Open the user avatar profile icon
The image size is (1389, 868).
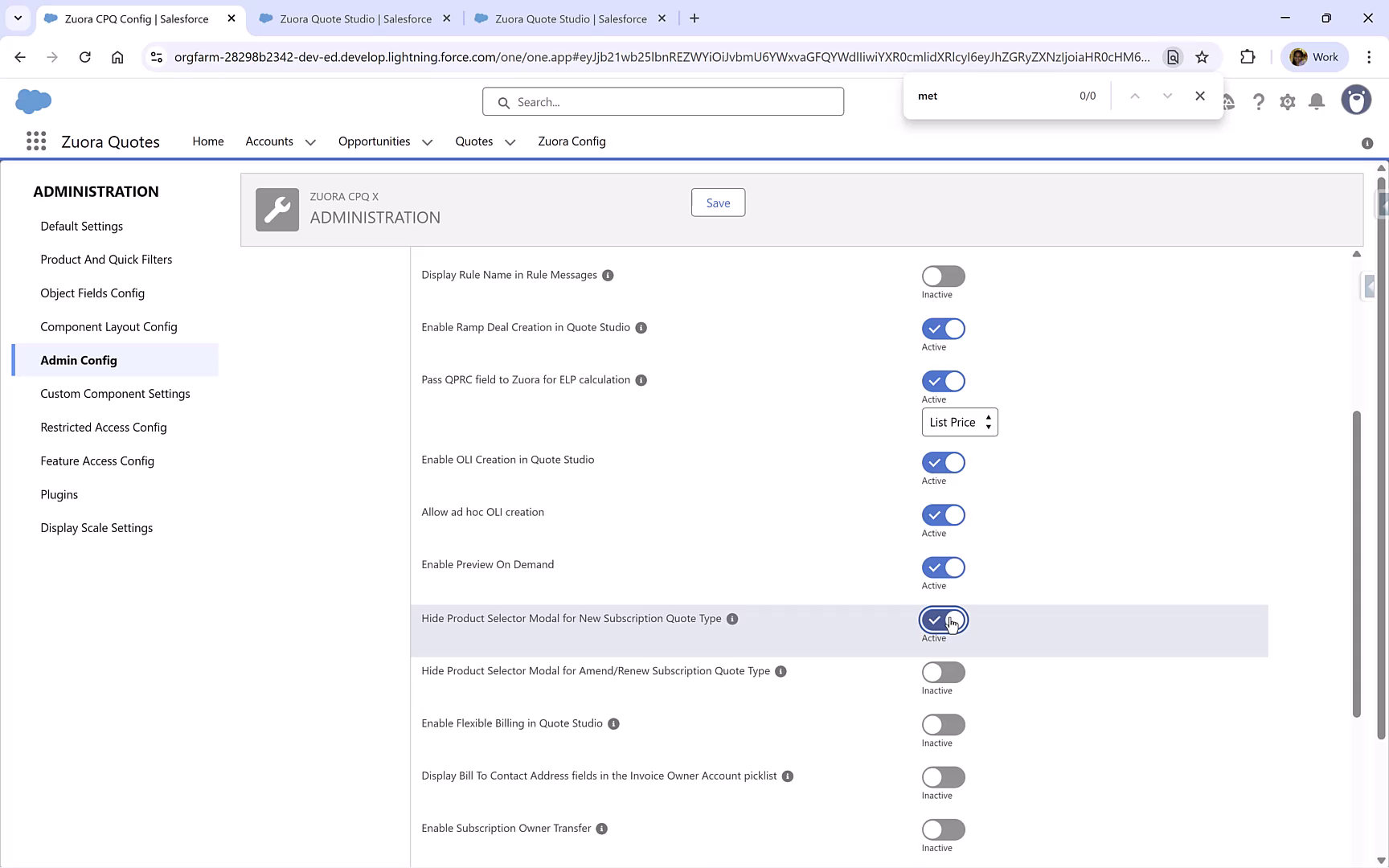pyautogui.click(x=1356, y=100)
